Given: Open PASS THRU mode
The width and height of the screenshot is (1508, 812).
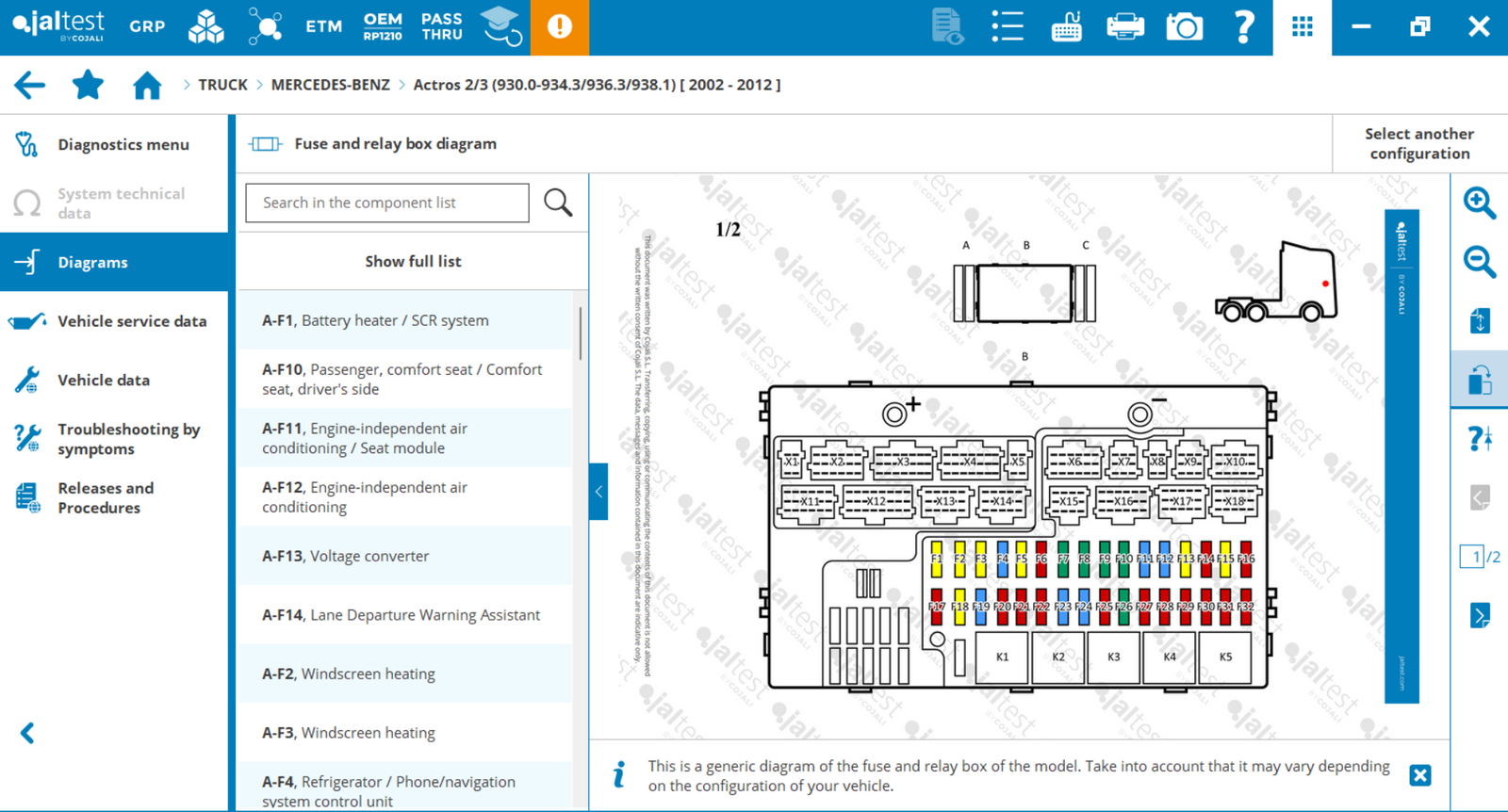Looking at the screenshot, I should [442, 26].
